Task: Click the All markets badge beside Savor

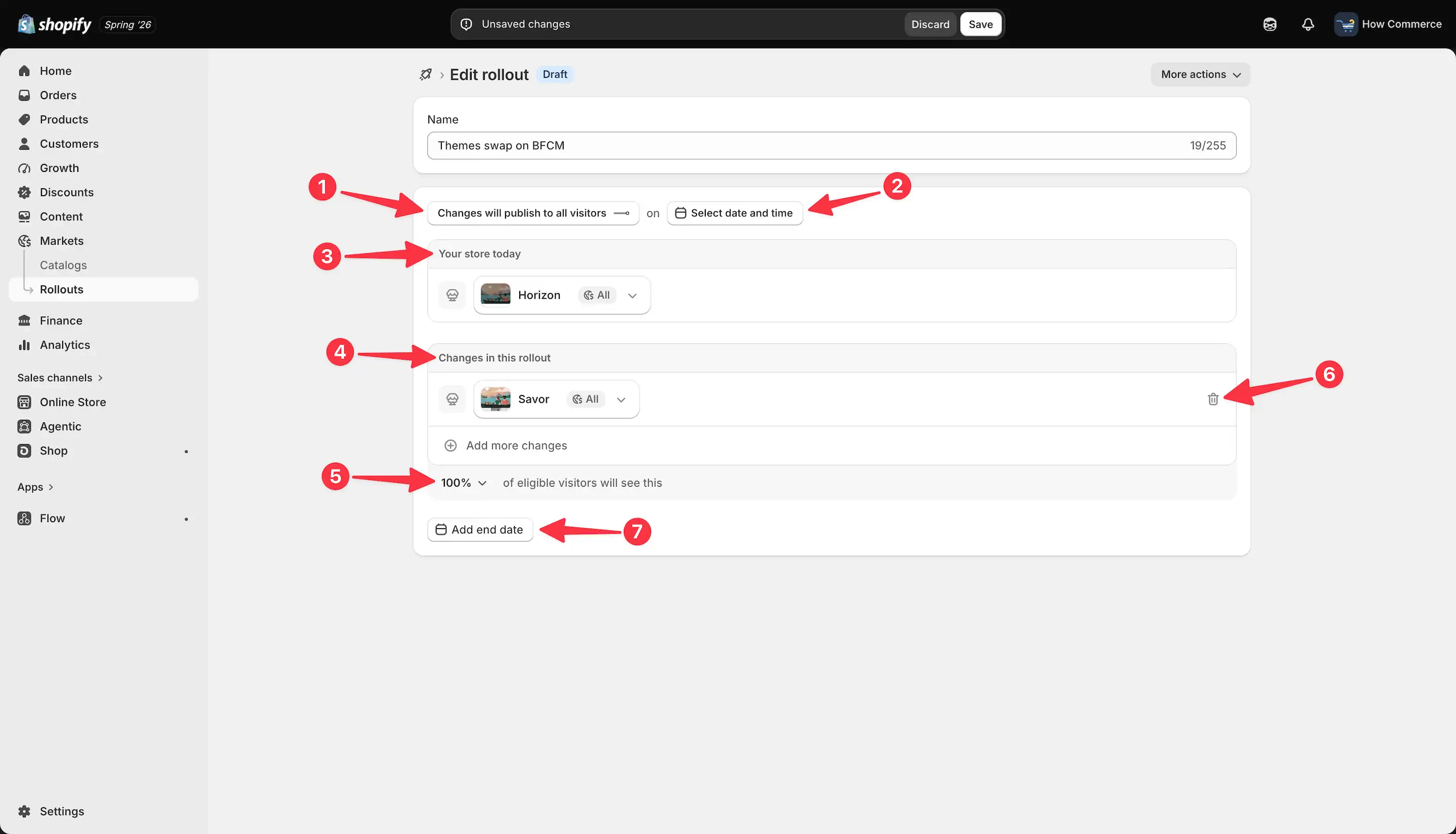Action: [585, 399]
